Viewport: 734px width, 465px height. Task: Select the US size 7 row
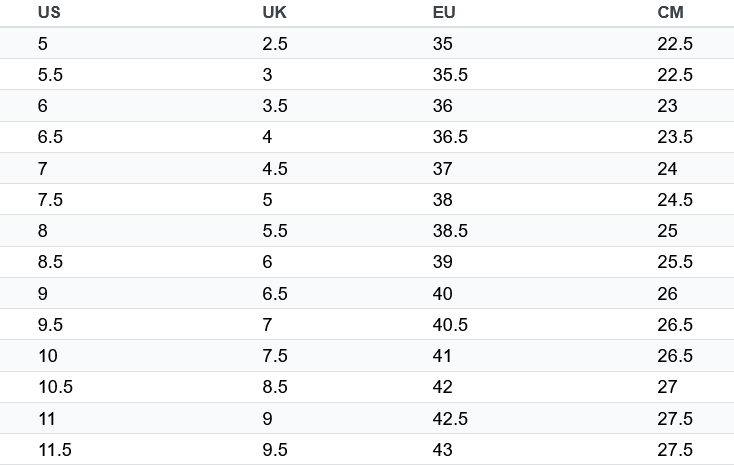367,168
